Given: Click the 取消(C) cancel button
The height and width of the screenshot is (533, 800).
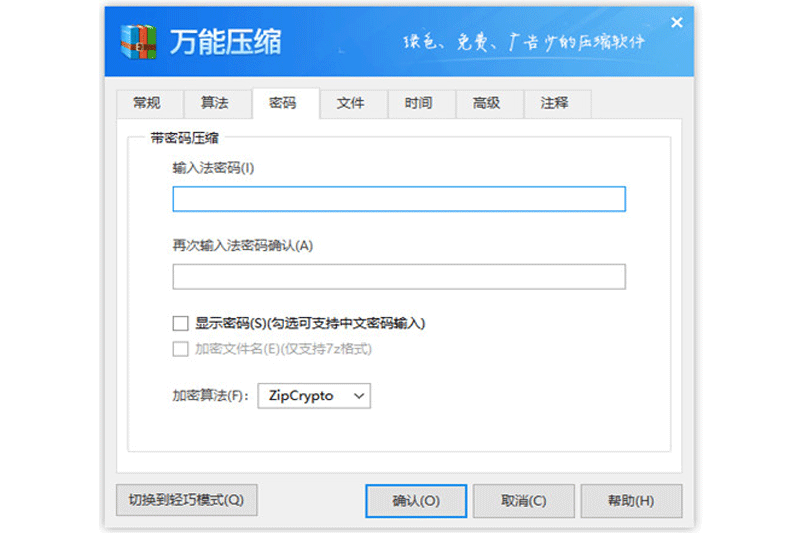Looking at the screenshot, I should tap(524, 501).
